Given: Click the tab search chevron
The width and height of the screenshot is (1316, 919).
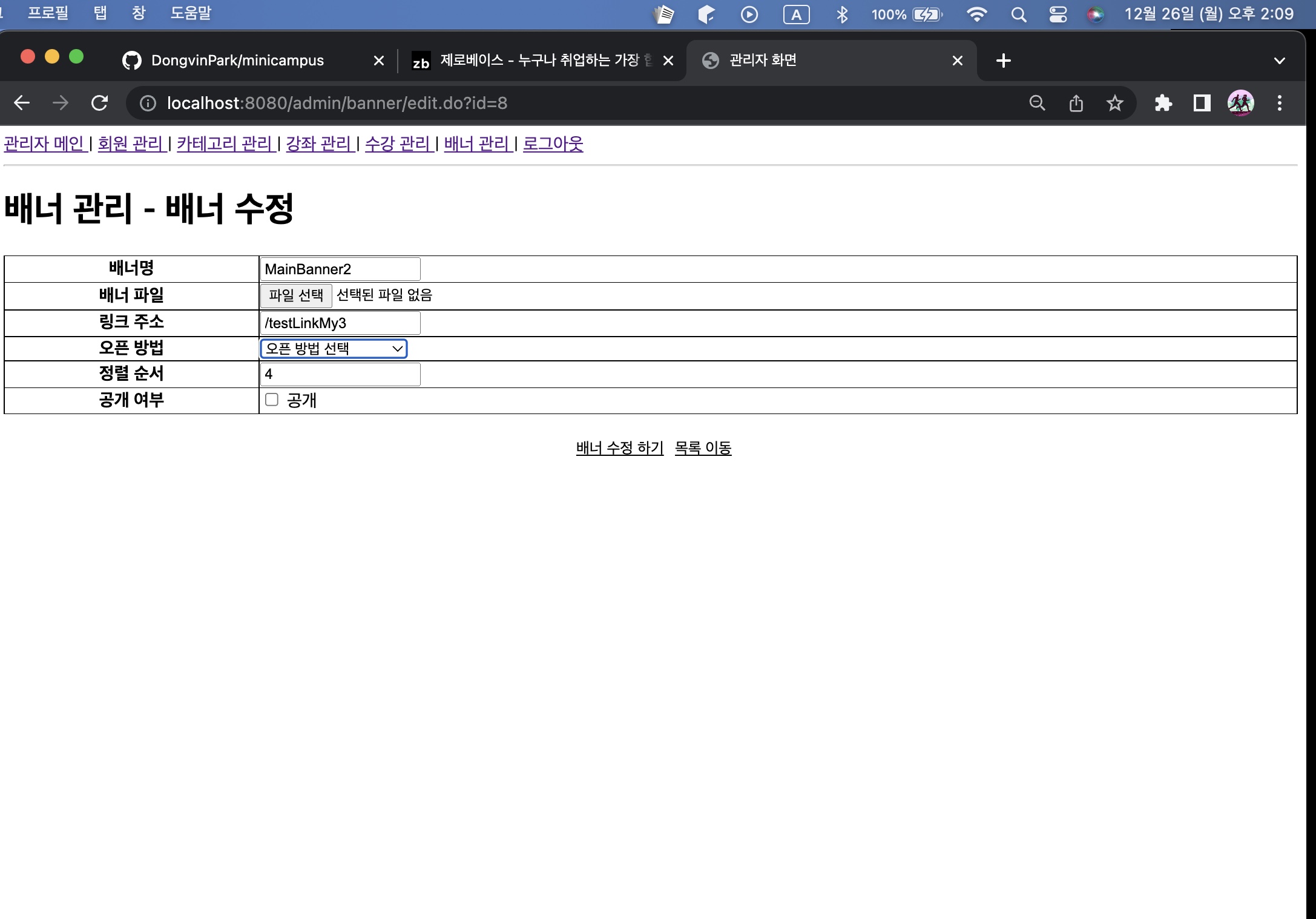Looking at the screenshot, I should pyautogui.click(x=1279, y=60).
